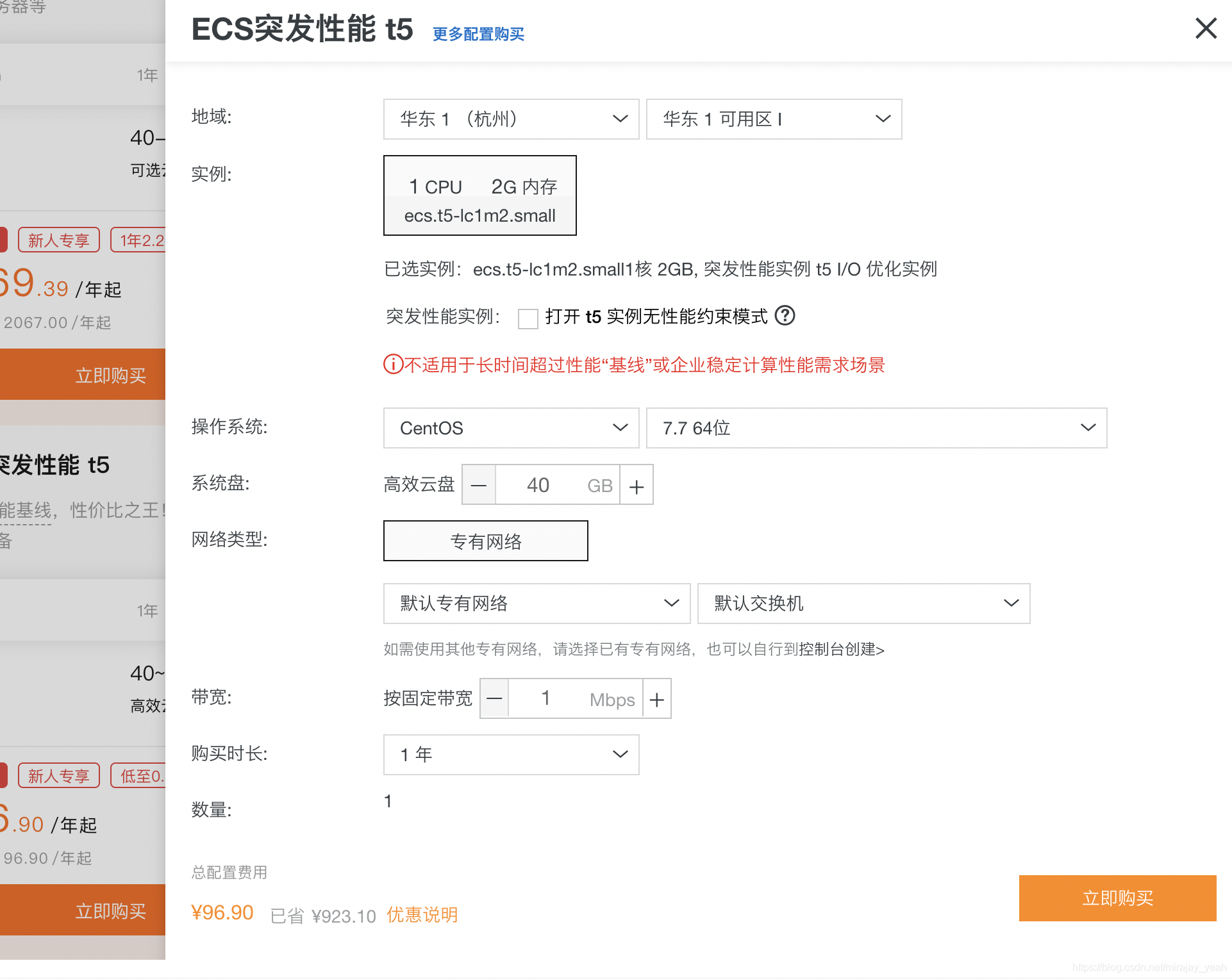Click the 已选实例 description text

(x=660, y=269)
